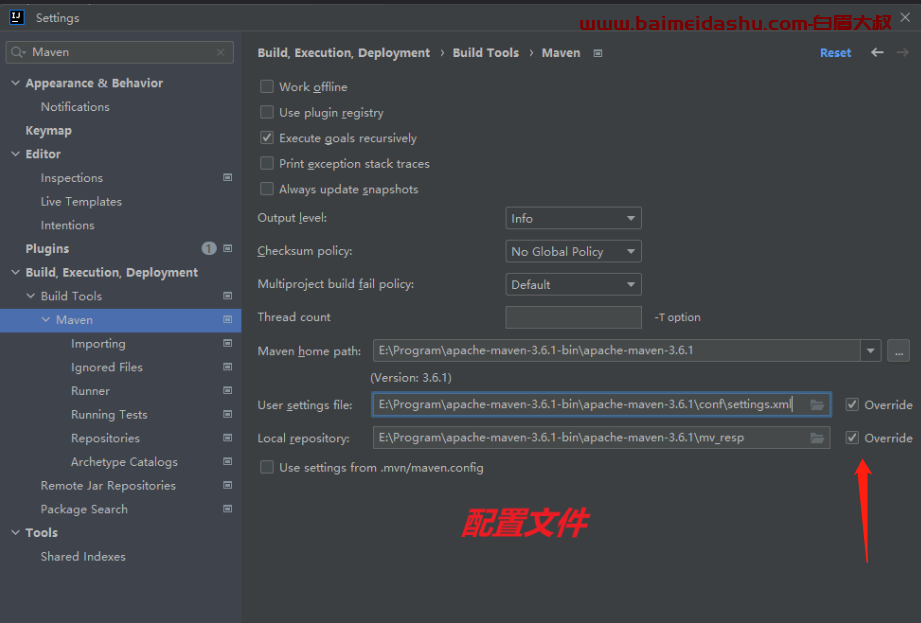Viewport: 921px width, 623px height.
Task: Open Live Templates settings page
Action: [x=81, y=201]
